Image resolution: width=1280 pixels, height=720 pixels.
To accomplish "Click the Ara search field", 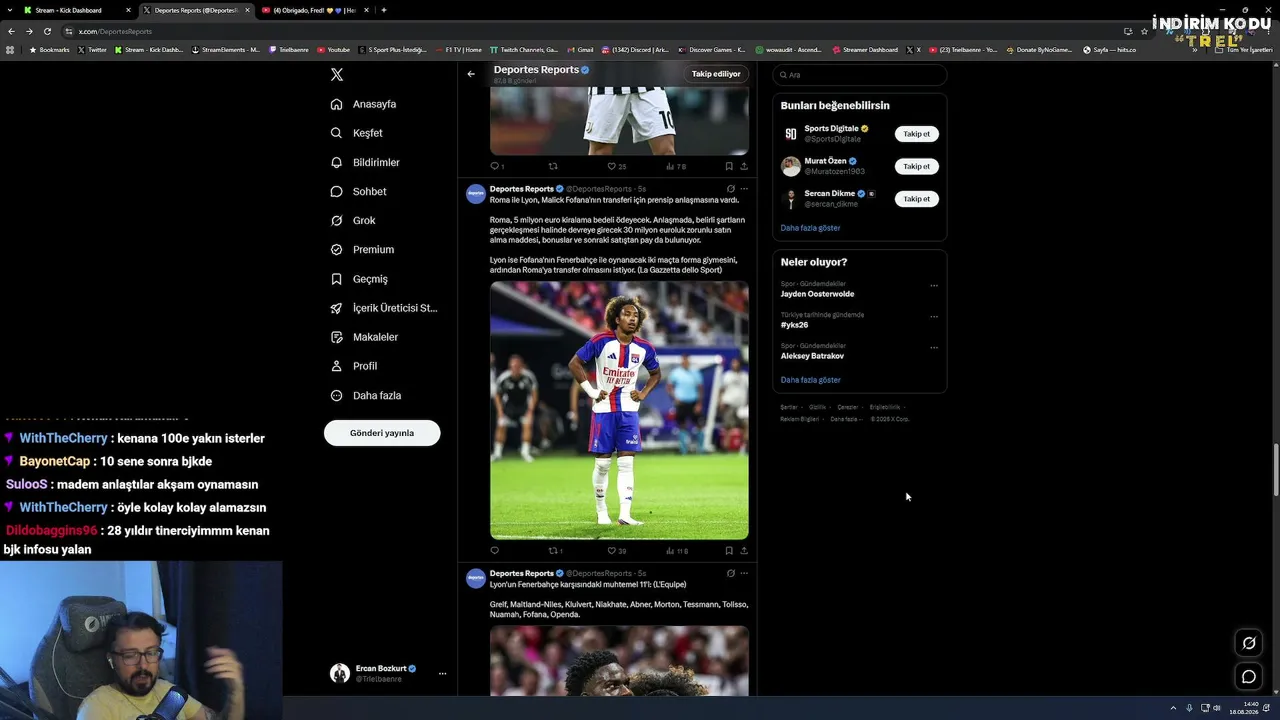I will click(860, 75).
